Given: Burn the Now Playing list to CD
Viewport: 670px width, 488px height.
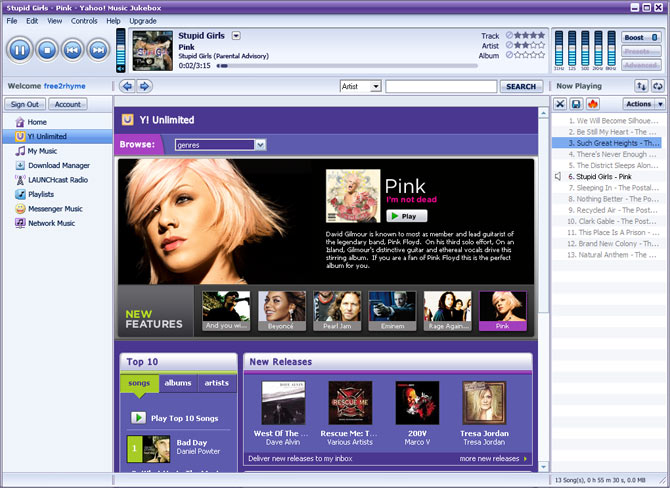Looking at the screenshot, I should point(592,104).
